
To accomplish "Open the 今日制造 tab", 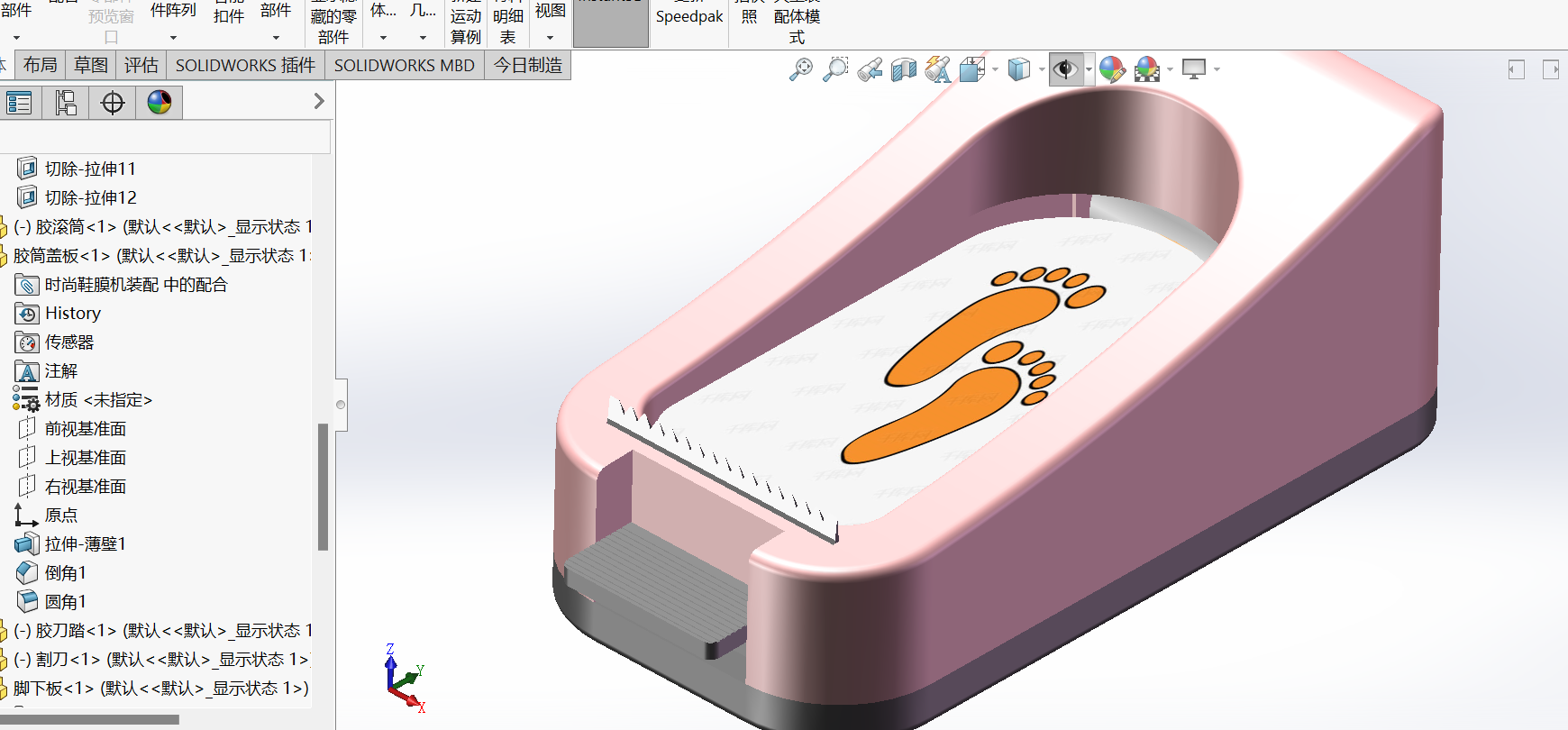I will (527, 65).
